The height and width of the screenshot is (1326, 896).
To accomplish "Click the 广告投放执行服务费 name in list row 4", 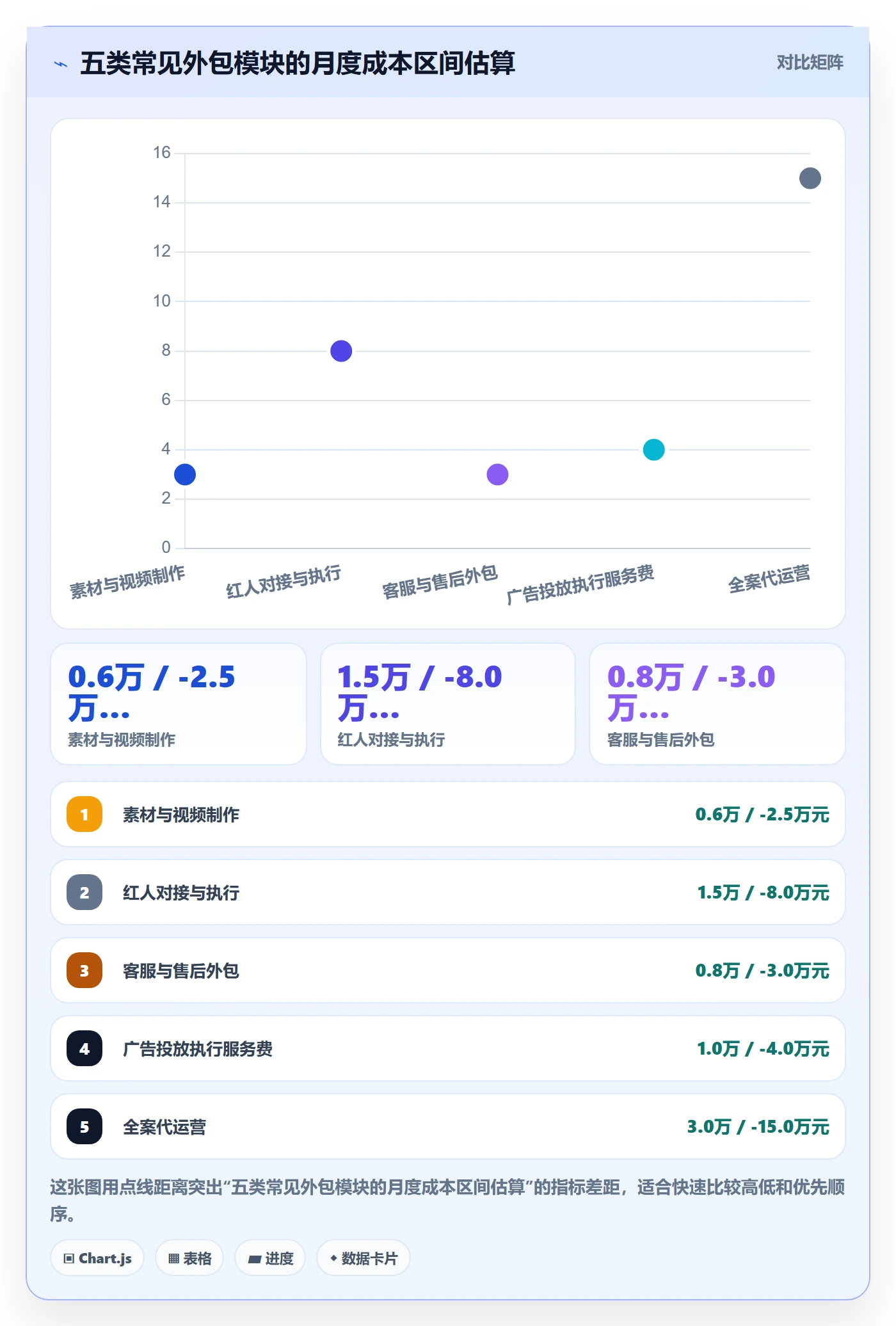I will 198,1049.
